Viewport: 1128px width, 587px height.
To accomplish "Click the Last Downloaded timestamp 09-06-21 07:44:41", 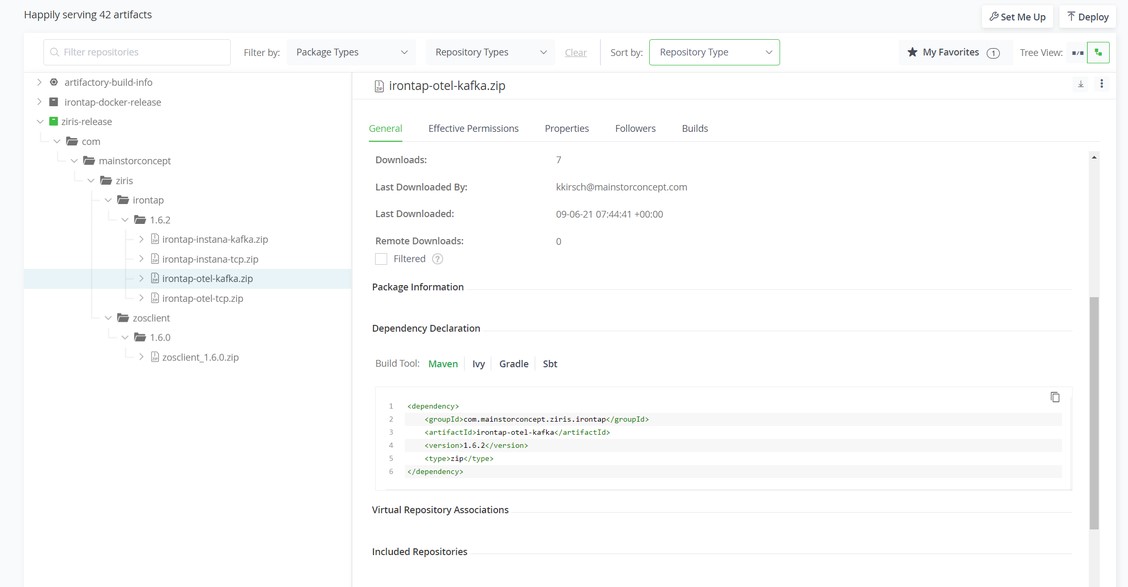I will point(609,214).
